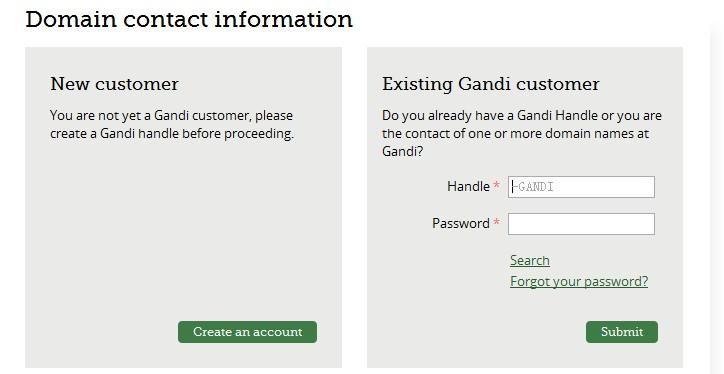The width and height of the screenshot is (724, 374).
Task: Click the New customer heading
Action: coord(115,84)
